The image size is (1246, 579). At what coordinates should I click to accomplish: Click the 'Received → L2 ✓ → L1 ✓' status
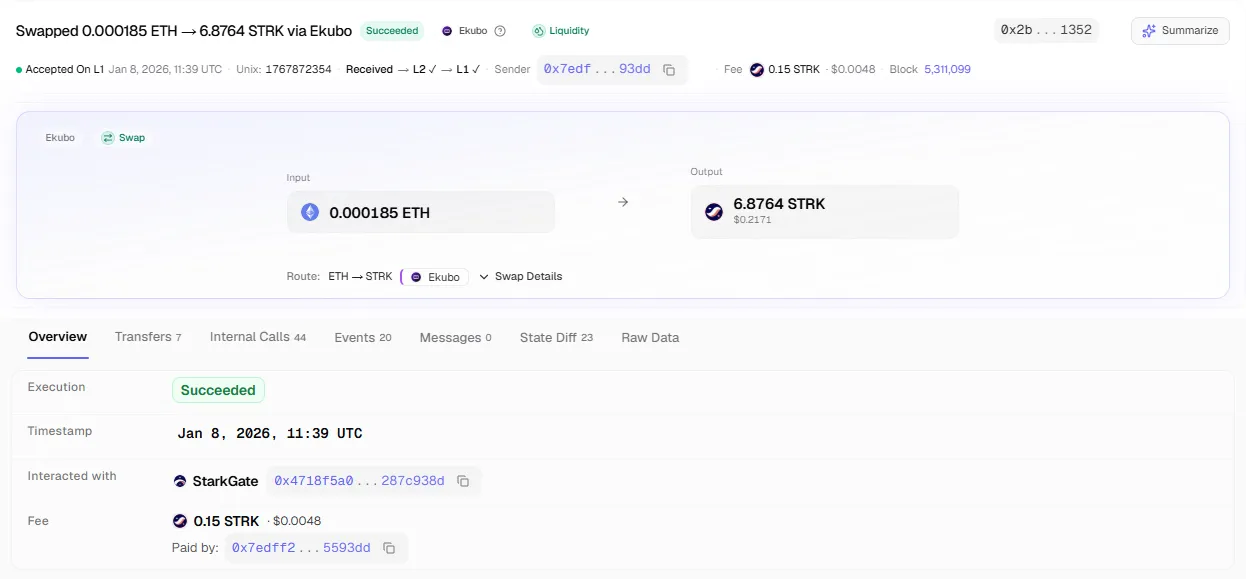coord(413,70)
